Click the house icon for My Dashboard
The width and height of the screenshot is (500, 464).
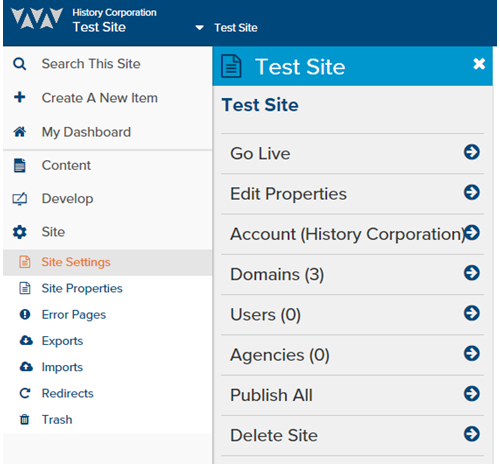20,132
